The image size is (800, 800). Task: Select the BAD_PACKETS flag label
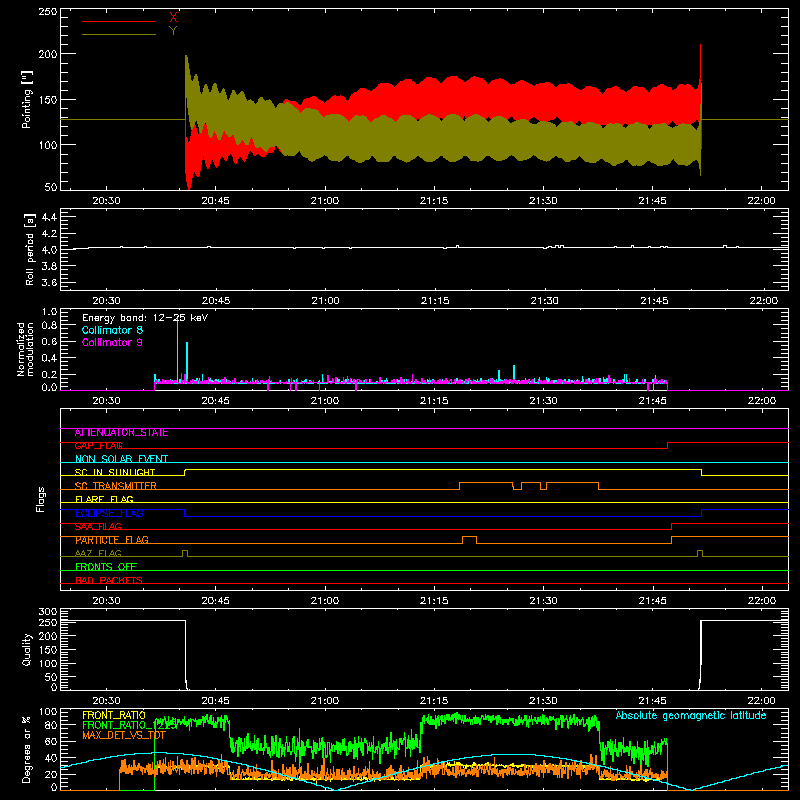109,580
